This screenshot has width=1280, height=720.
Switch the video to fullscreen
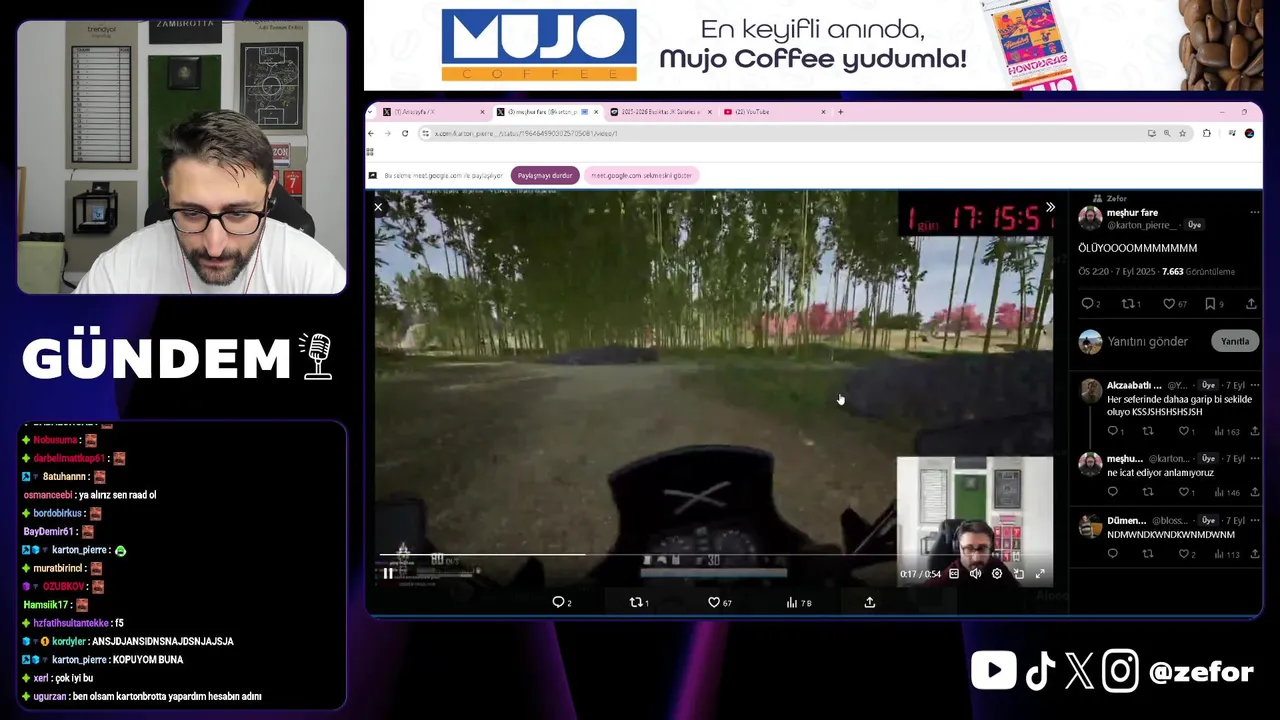click(x=1040, y=574)
